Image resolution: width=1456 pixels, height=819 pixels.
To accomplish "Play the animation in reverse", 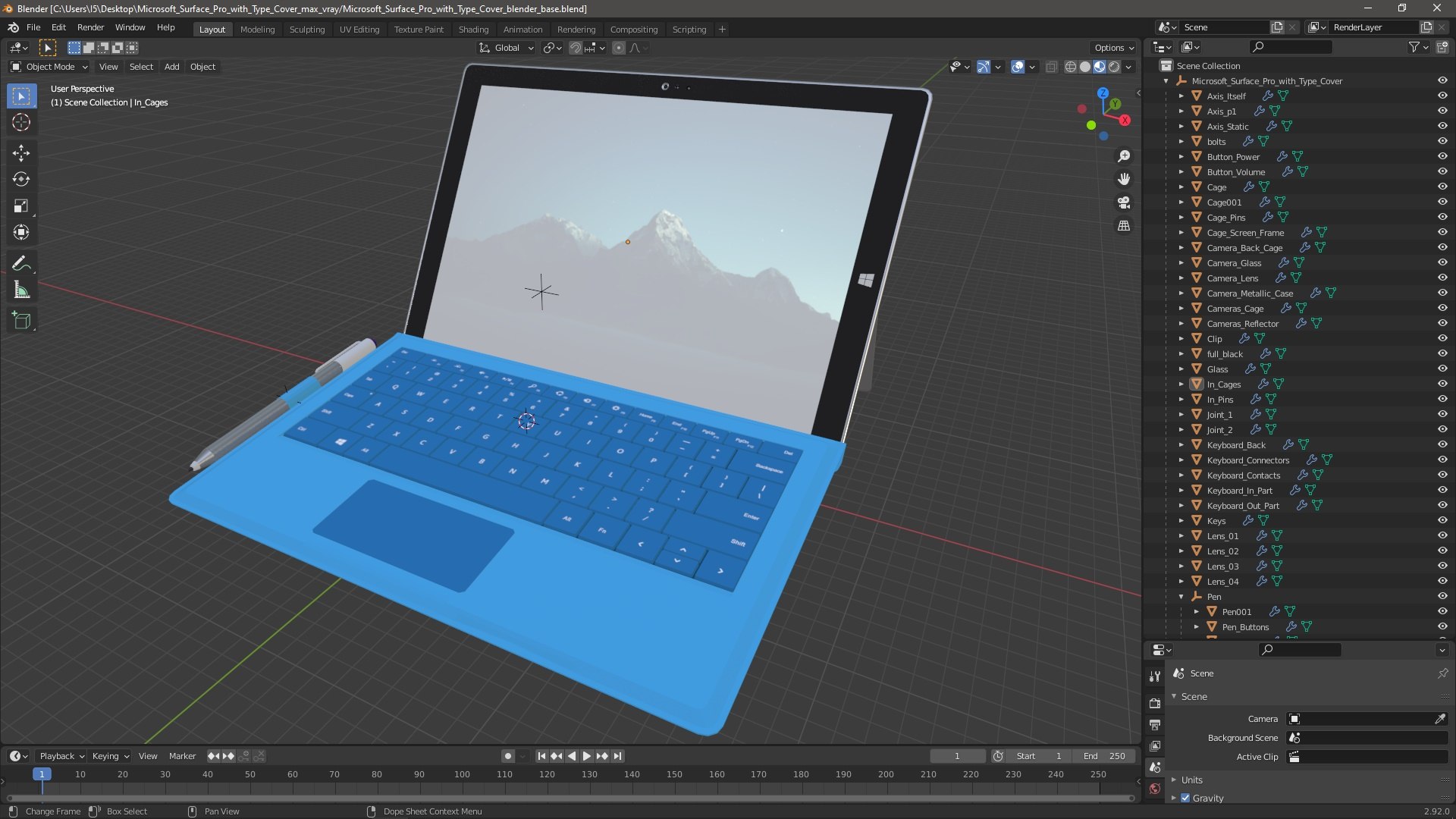I will [x=572, y=756].
